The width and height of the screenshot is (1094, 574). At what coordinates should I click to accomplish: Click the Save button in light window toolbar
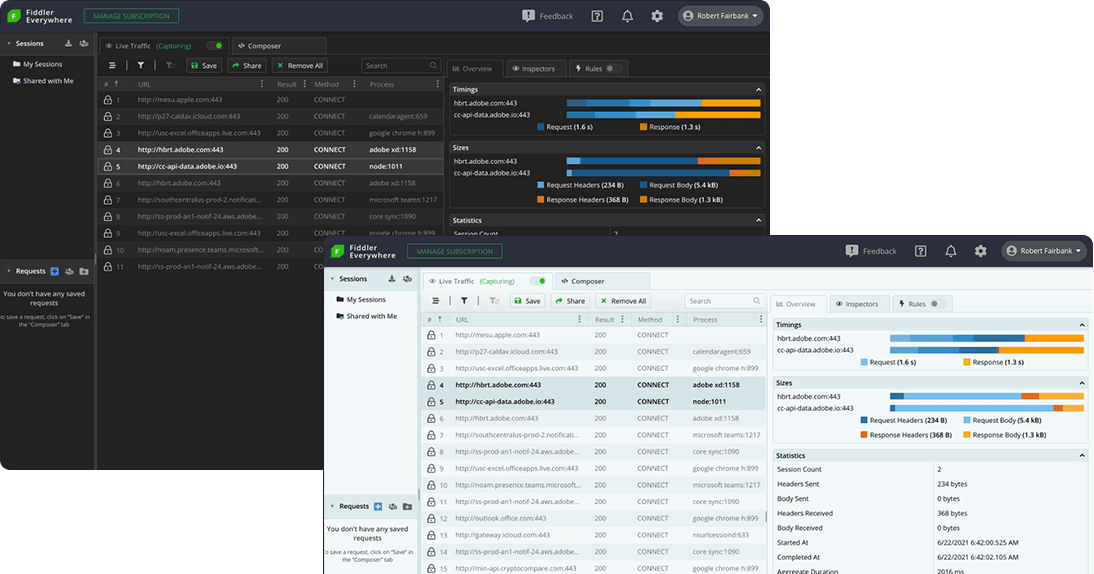click(x=527, y=301)
